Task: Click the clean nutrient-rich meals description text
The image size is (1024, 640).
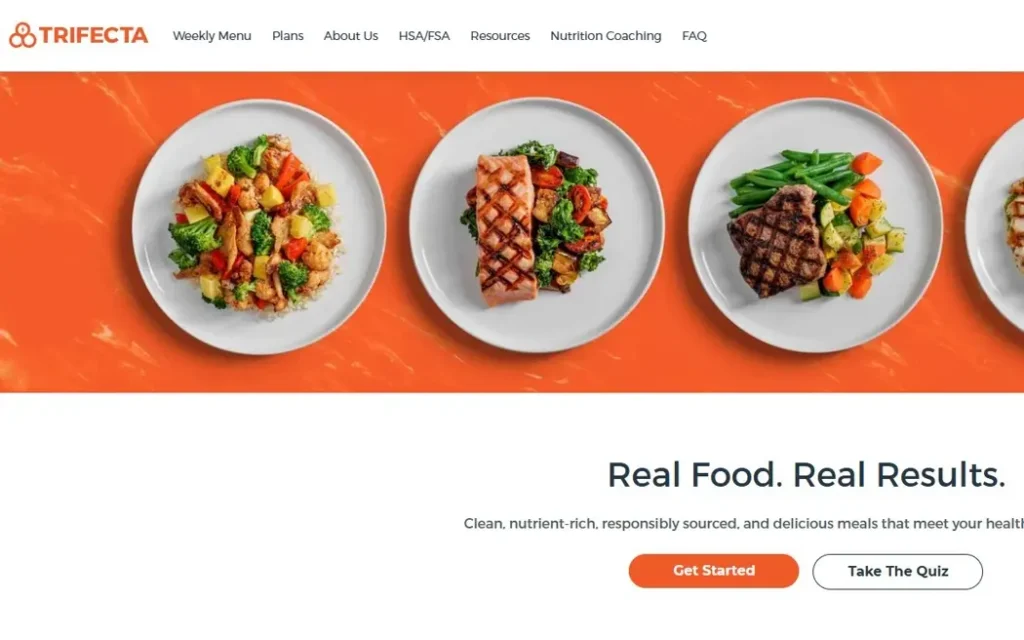Action: (x=743, y=524)
